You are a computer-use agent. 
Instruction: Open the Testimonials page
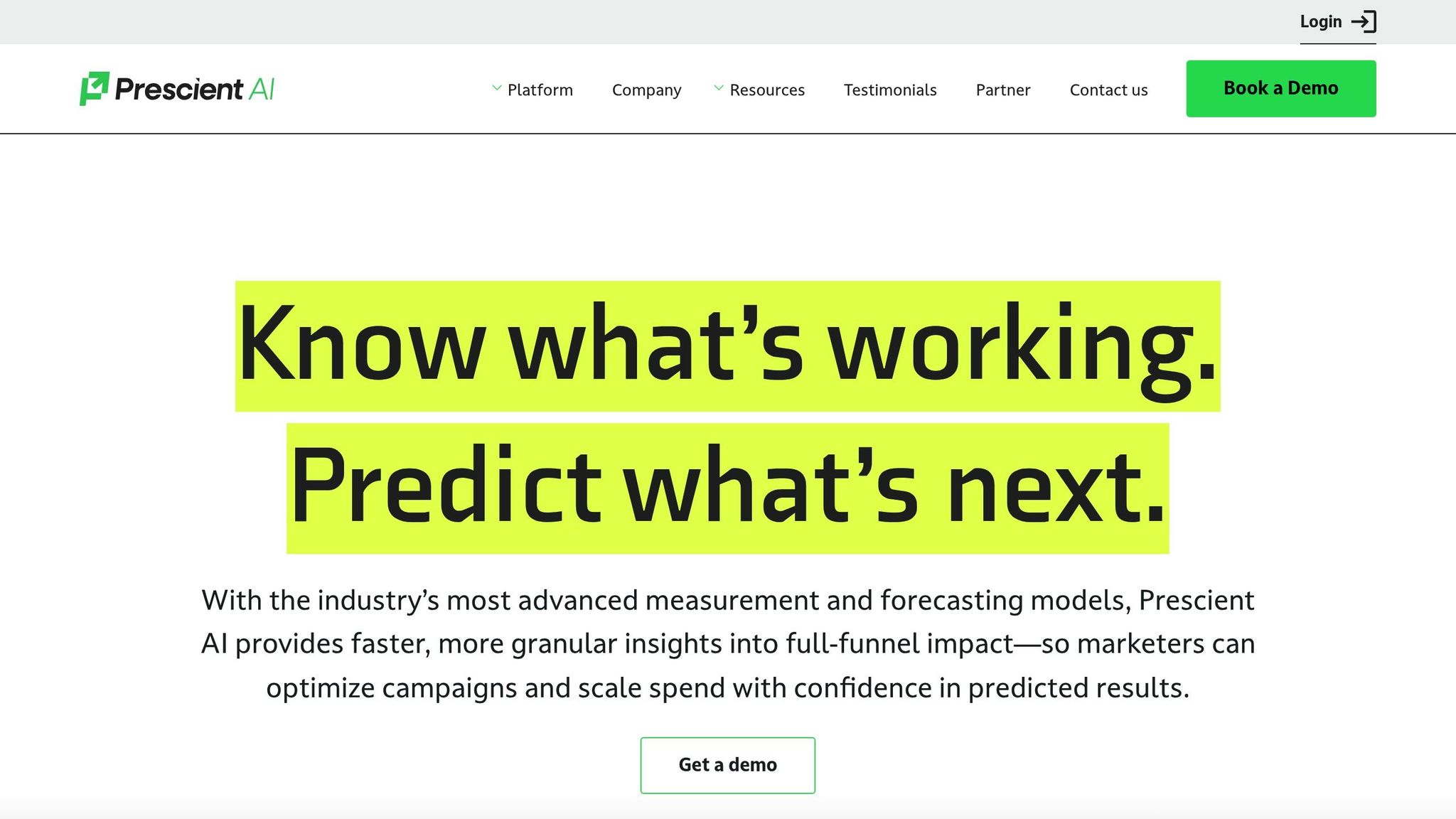coord(889,90)
